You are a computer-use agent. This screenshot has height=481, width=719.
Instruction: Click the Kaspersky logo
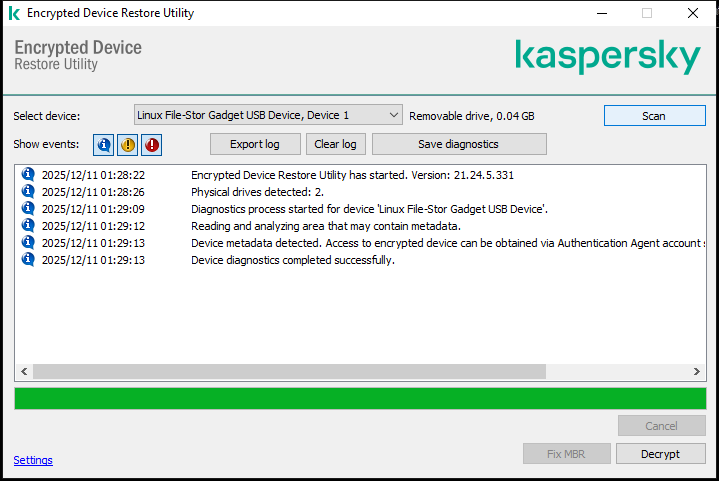pos(608,56)
